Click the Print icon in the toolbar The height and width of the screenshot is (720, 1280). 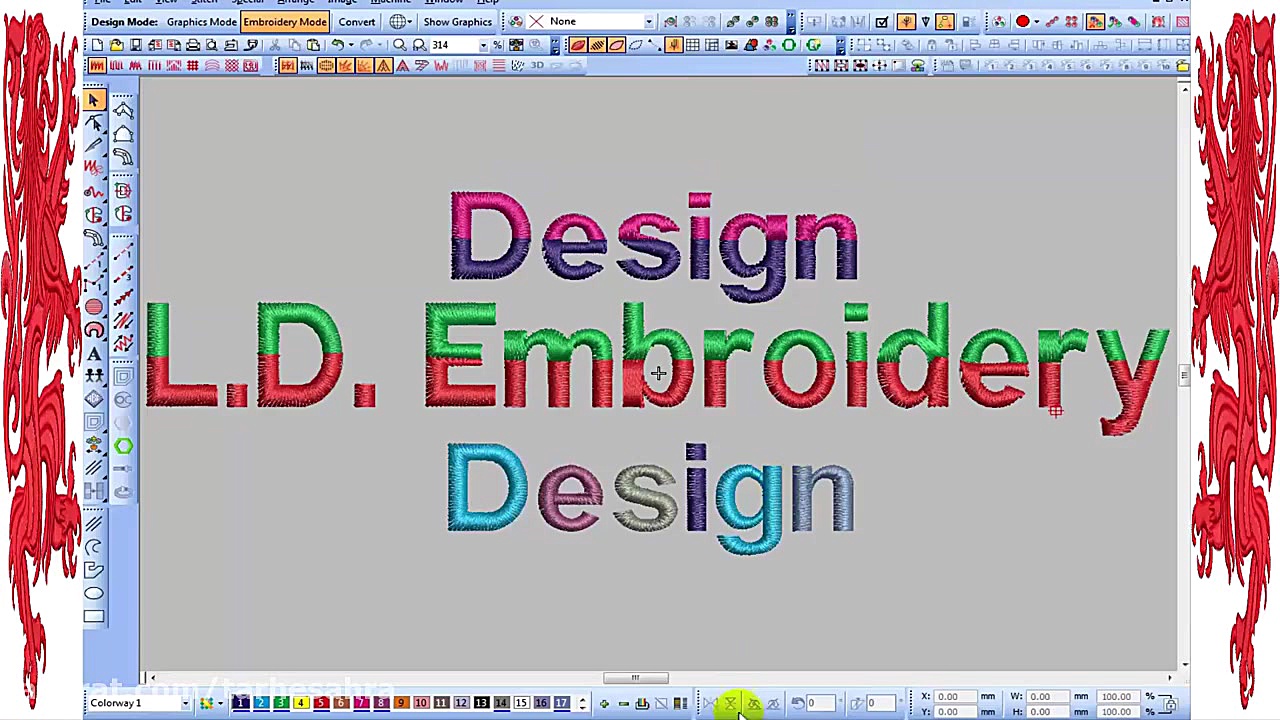tap(192, 45)
